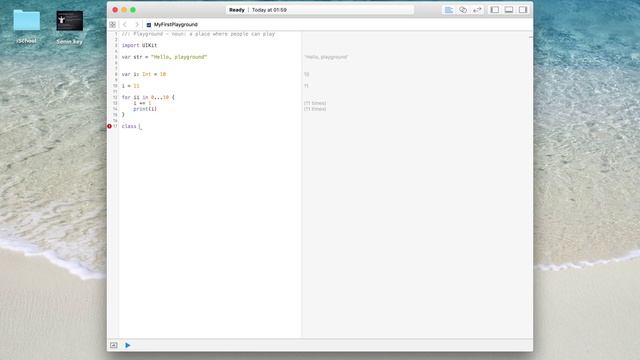Open the related items grid menu
Screen dimensions: 640x360
click(113, 25)
